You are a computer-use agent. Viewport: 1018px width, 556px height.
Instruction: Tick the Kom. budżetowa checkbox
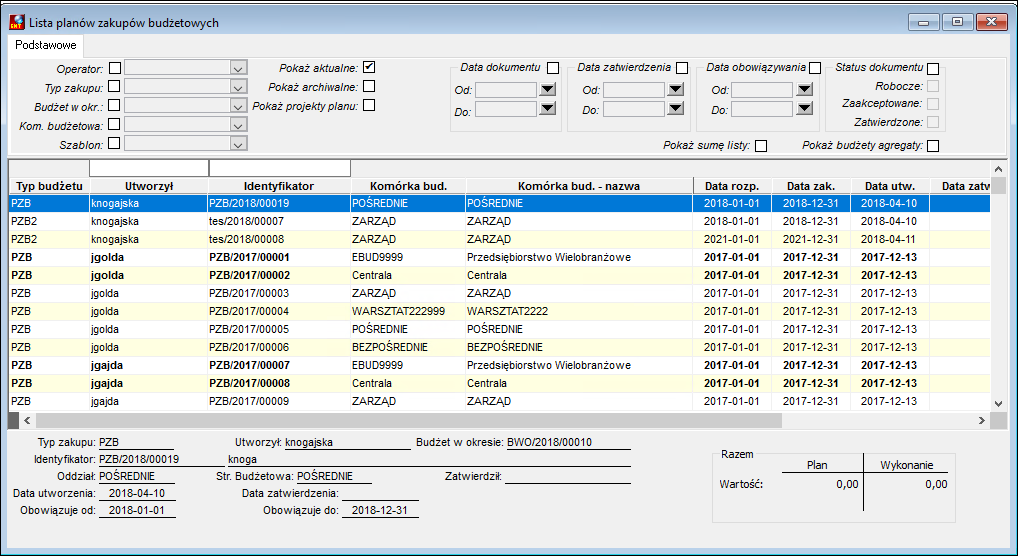tap(114, 123)
